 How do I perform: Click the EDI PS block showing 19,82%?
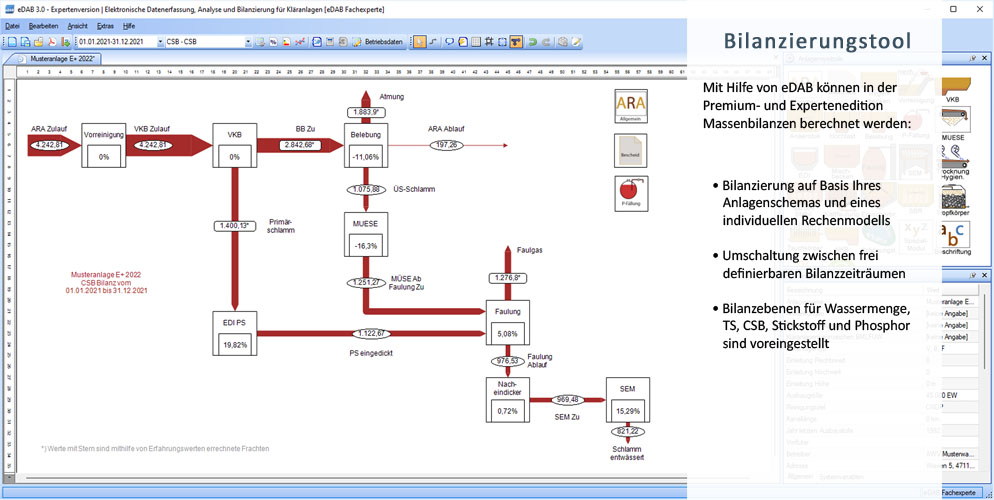[234, 333]
